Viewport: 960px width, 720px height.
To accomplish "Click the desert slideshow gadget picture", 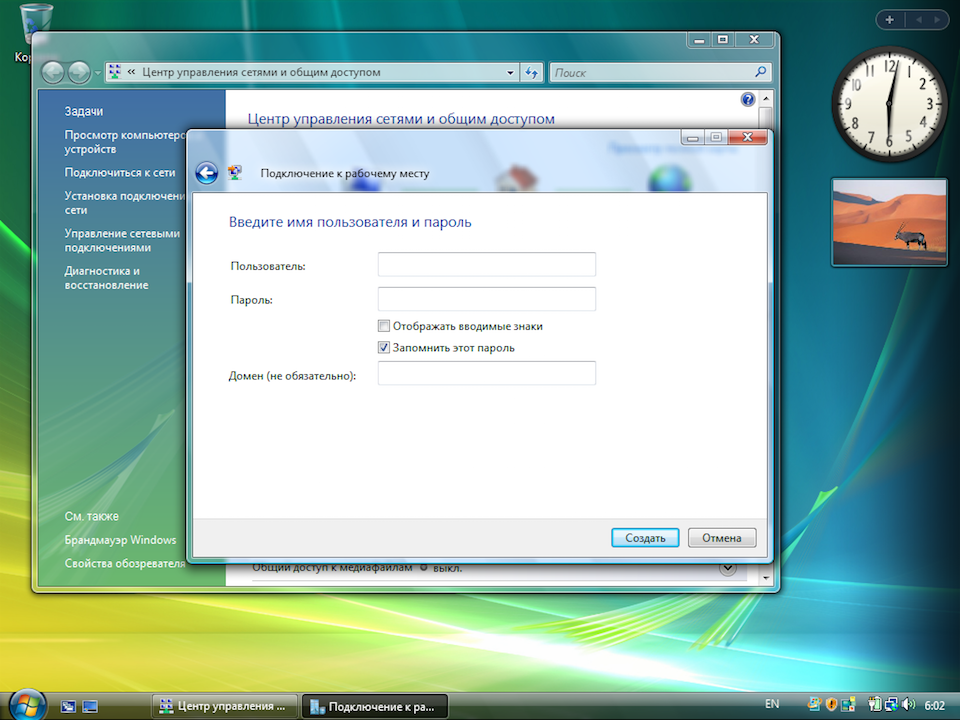I will coord(890,222).
